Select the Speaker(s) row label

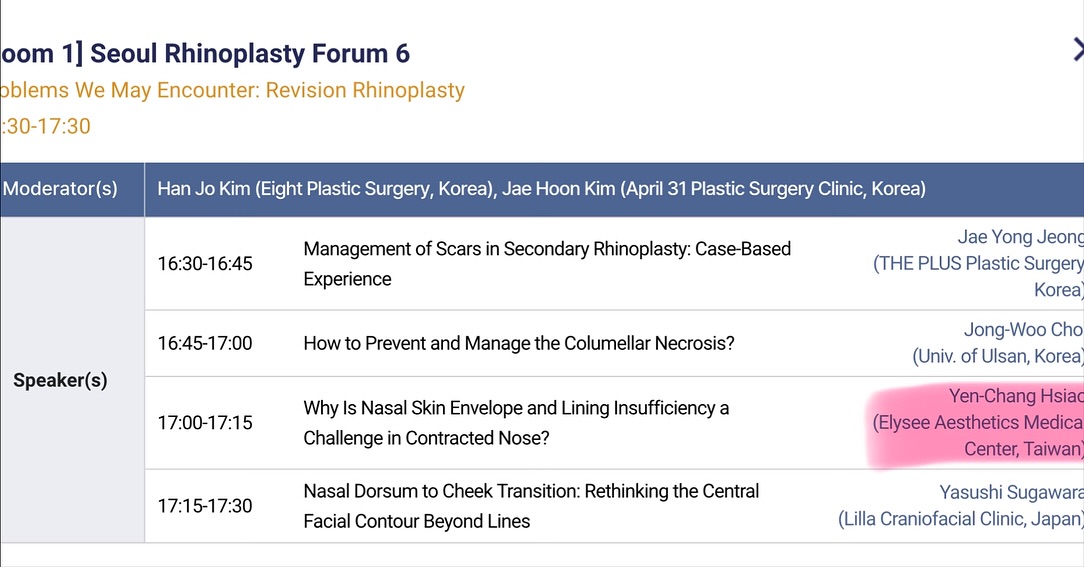60,380
